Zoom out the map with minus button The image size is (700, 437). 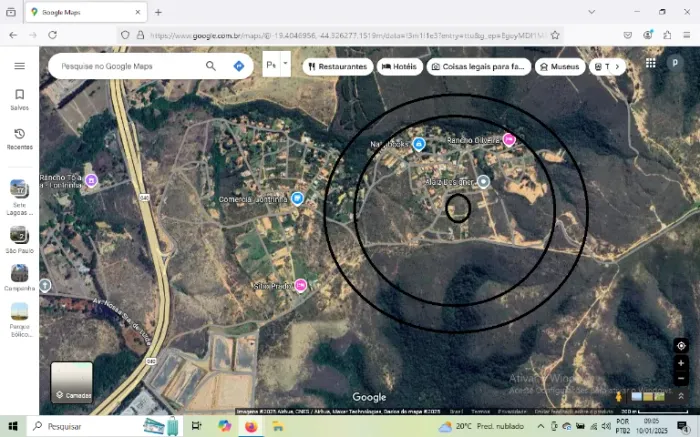[x=681, y=379]
